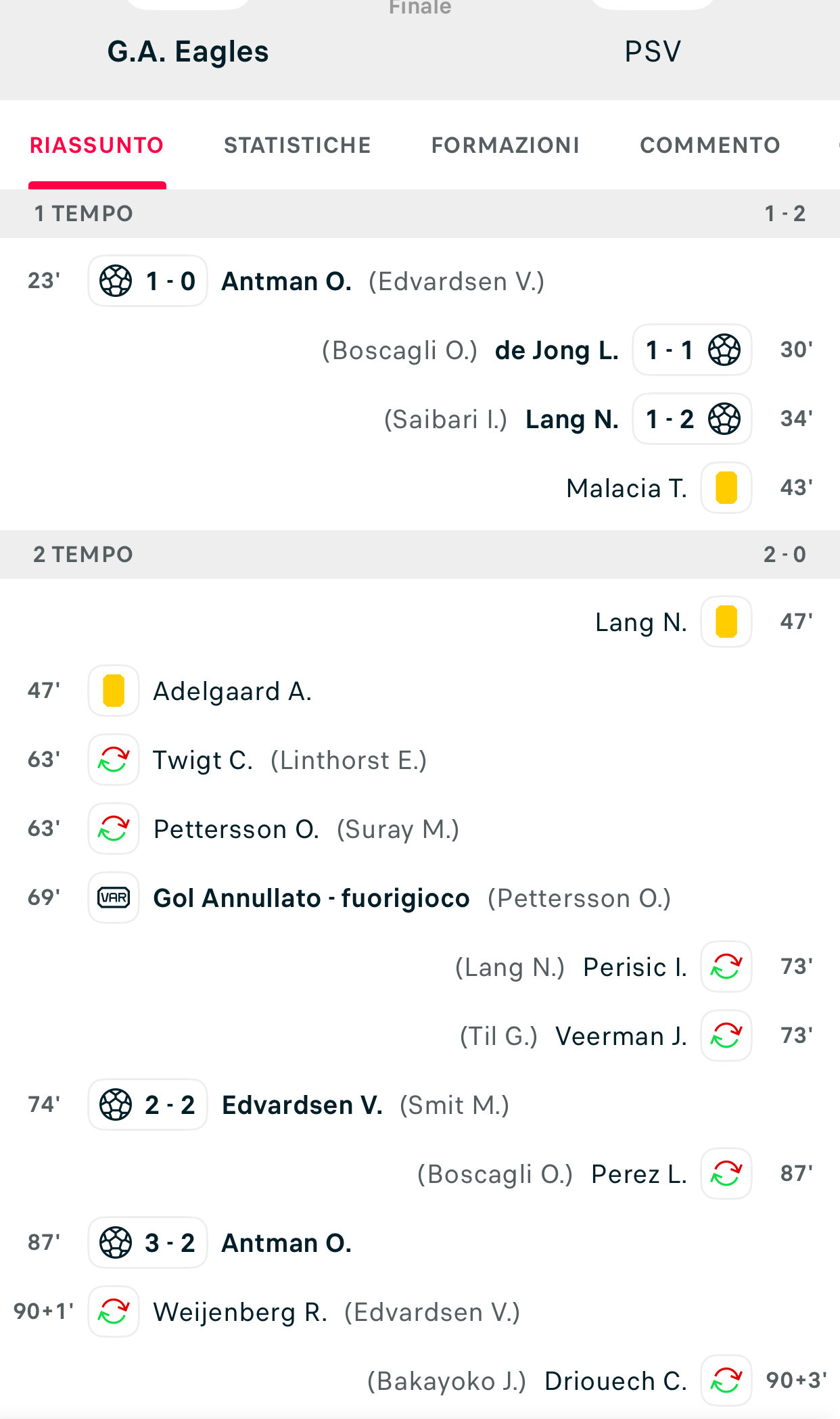Screen dimensions: 840x1419
Task: Select the Commento tab
Action: pos(709,145)
